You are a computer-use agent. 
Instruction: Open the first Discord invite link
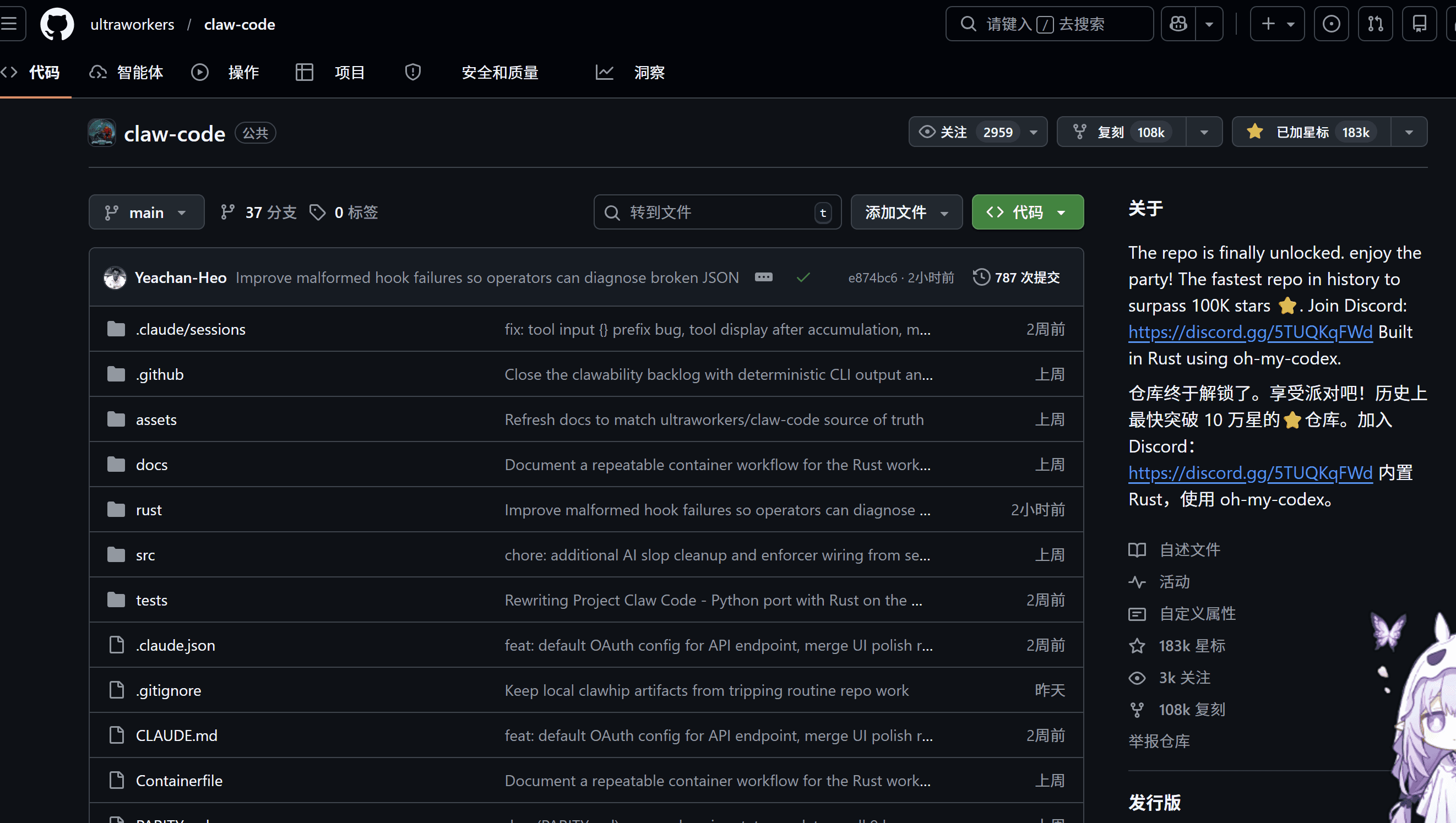(1250, 332)
